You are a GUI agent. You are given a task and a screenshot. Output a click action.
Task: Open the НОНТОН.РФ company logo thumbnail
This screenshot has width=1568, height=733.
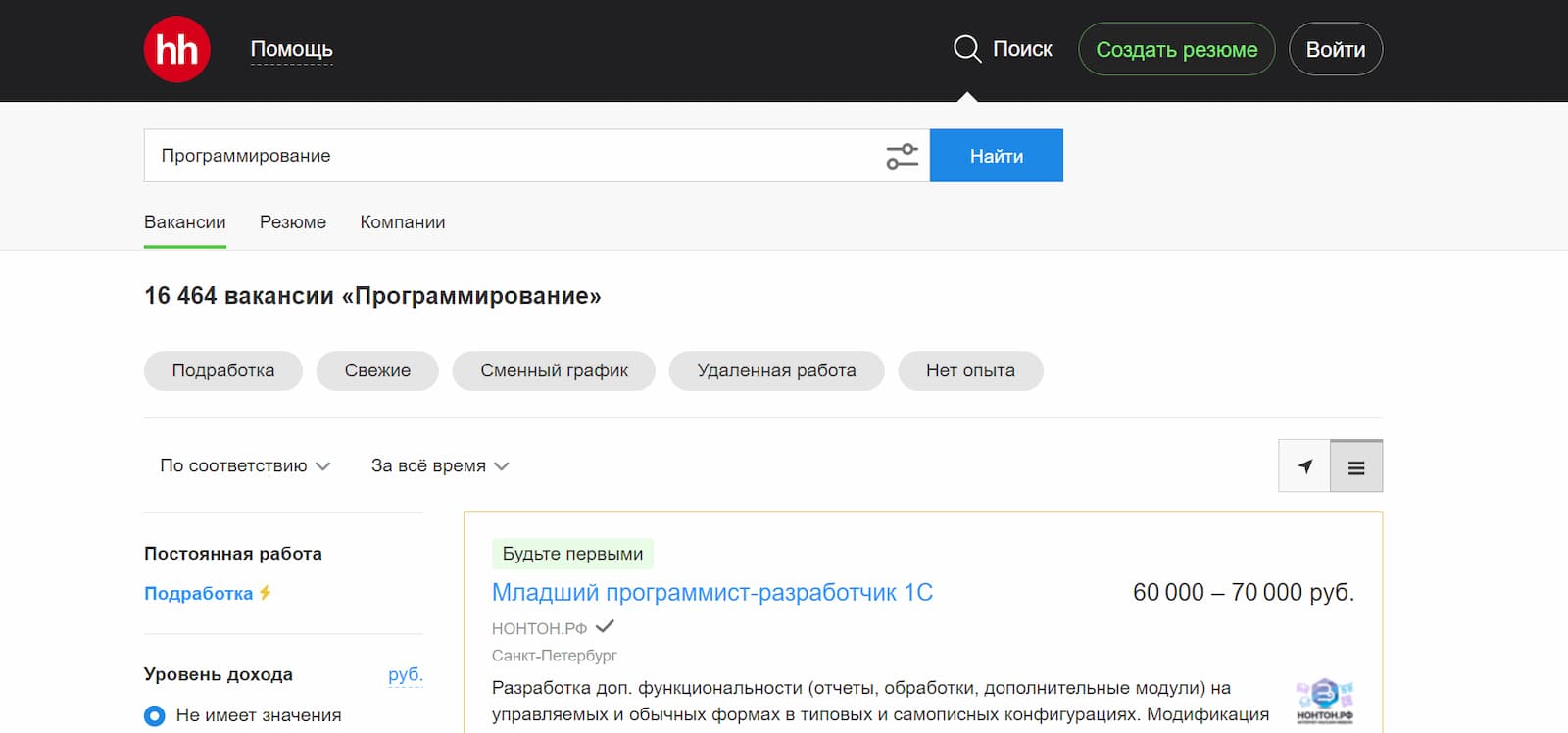coord(1325,701)
